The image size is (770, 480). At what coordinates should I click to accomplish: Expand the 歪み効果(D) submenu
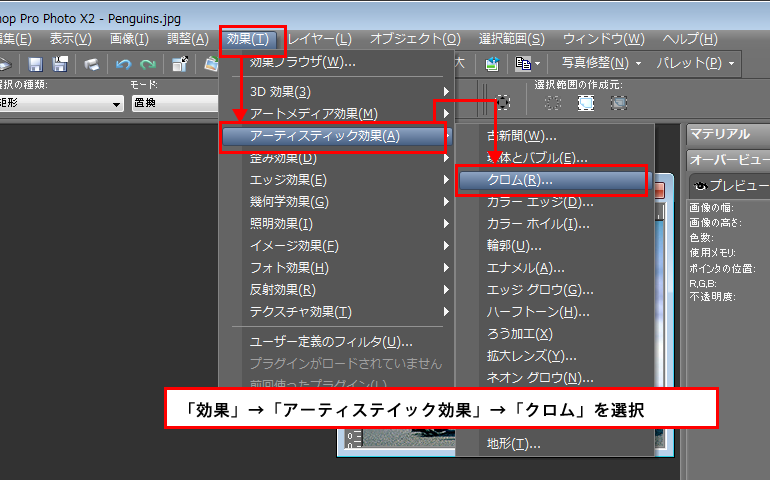coord(336,158)
